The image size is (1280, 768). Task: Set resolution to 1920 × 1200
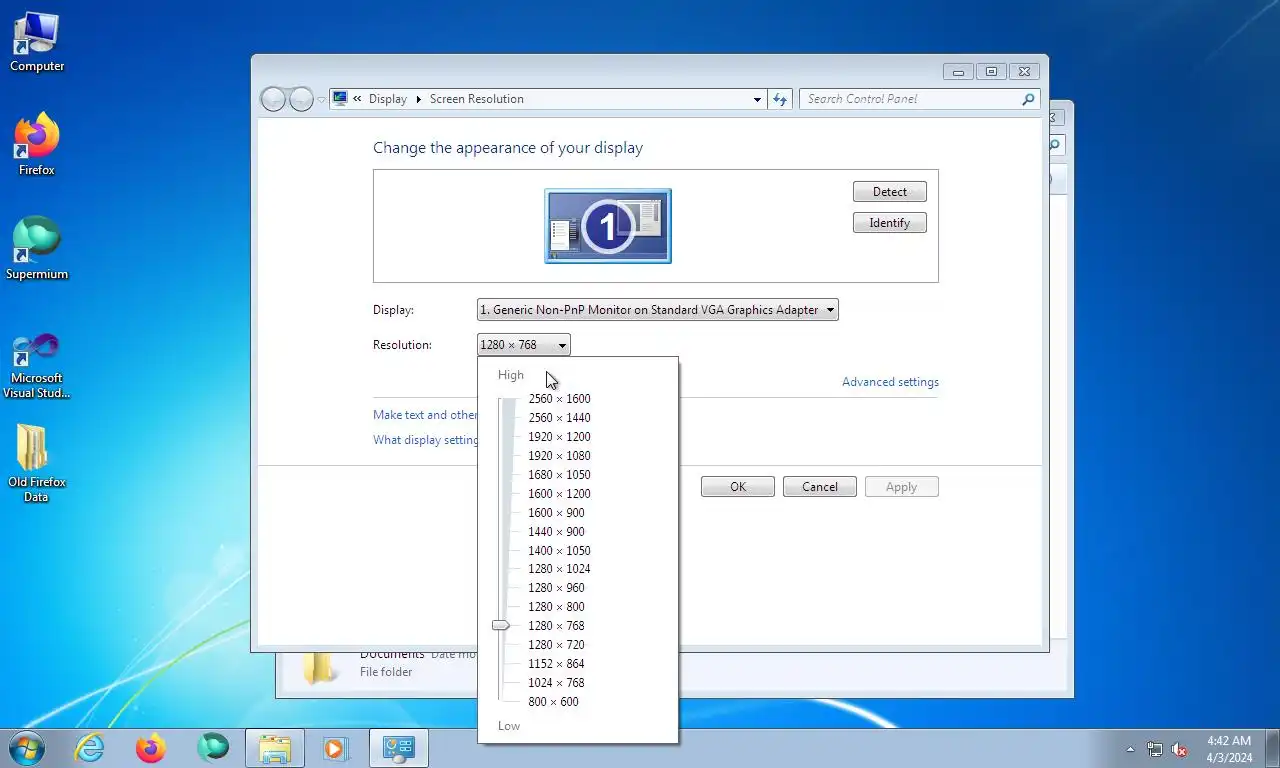[x=559, y=437]
